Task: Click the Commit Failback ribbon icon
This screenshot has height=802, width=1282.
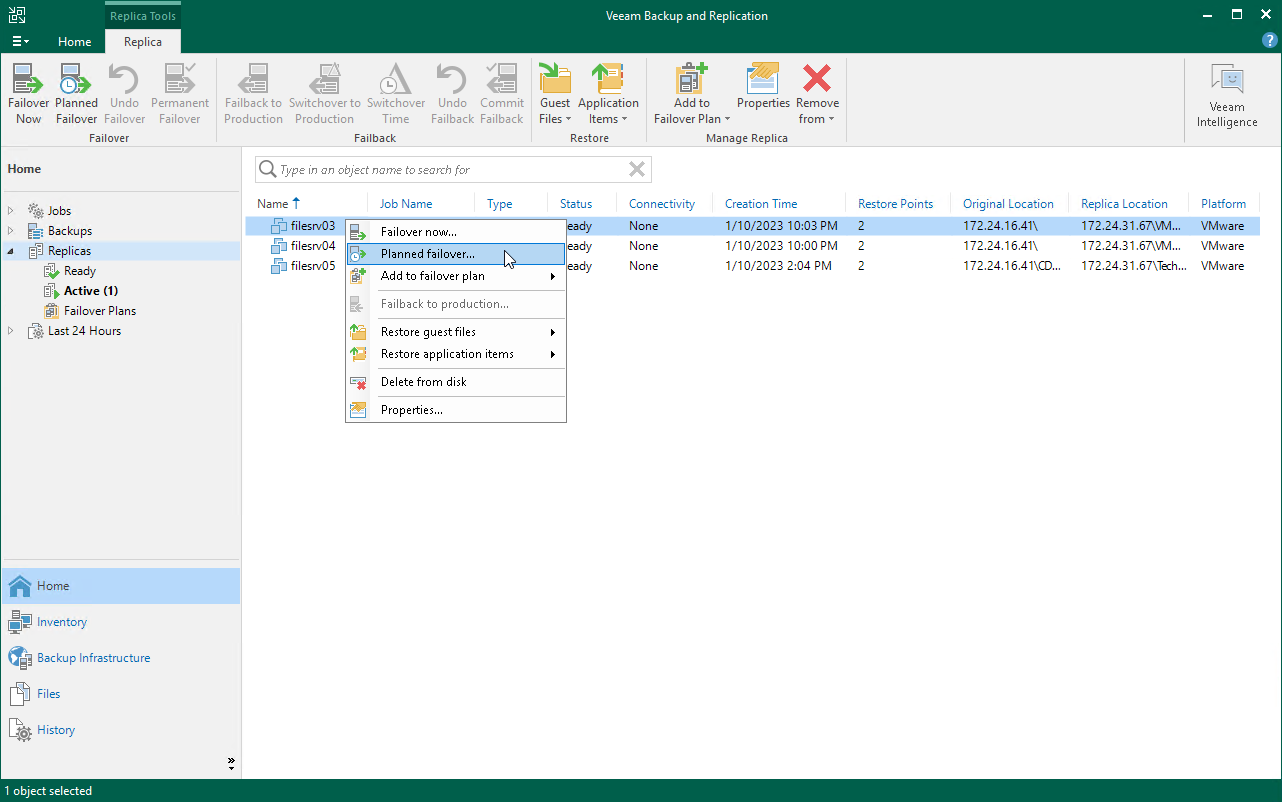Action: (502, 94)
